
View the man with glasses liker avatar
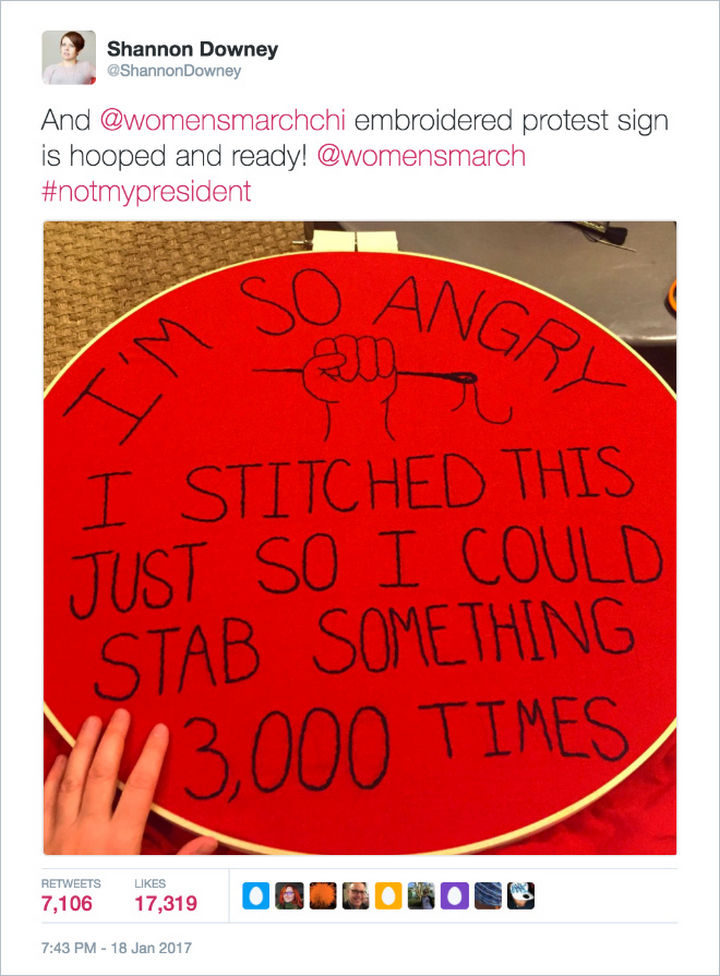point(355,896)
